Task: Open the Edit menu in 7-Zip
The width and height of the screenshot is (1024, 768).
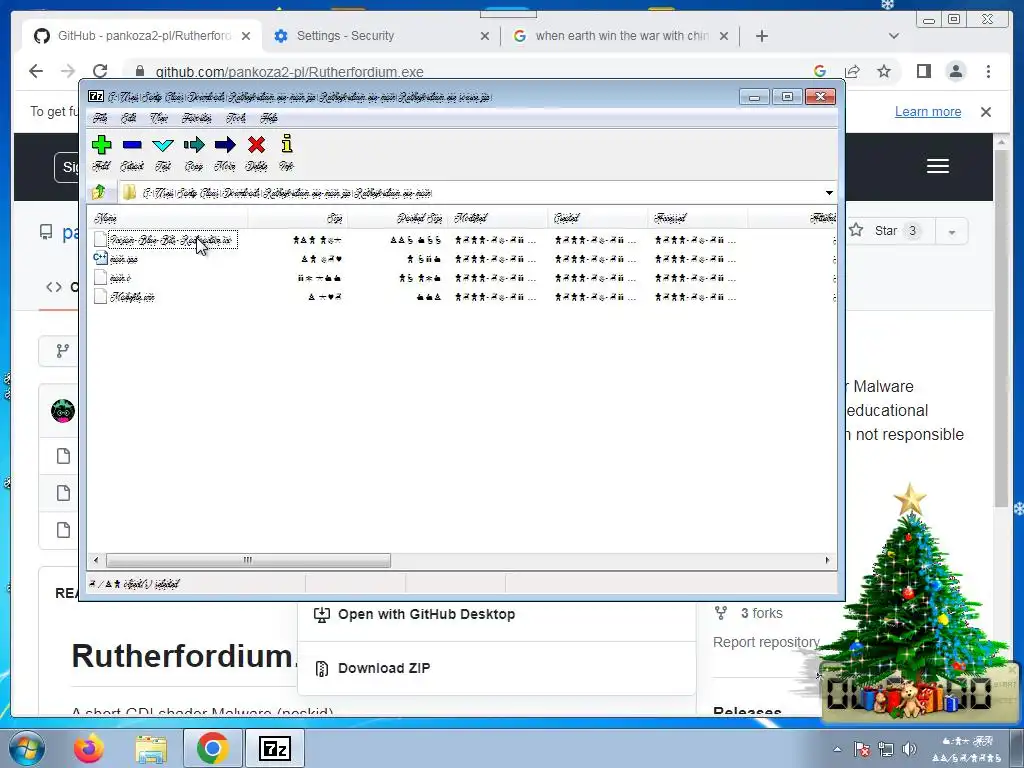Action: click(x=129, y=118)
